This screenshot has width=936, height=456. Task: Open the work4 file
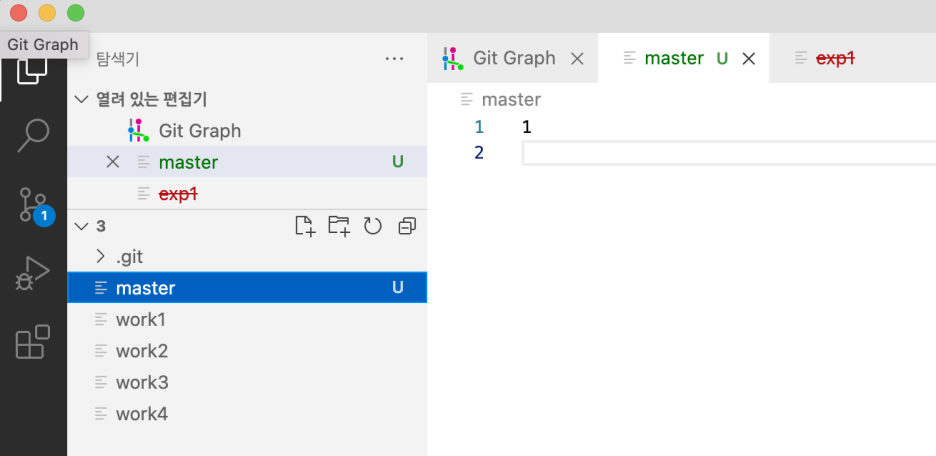coord(247,414)
